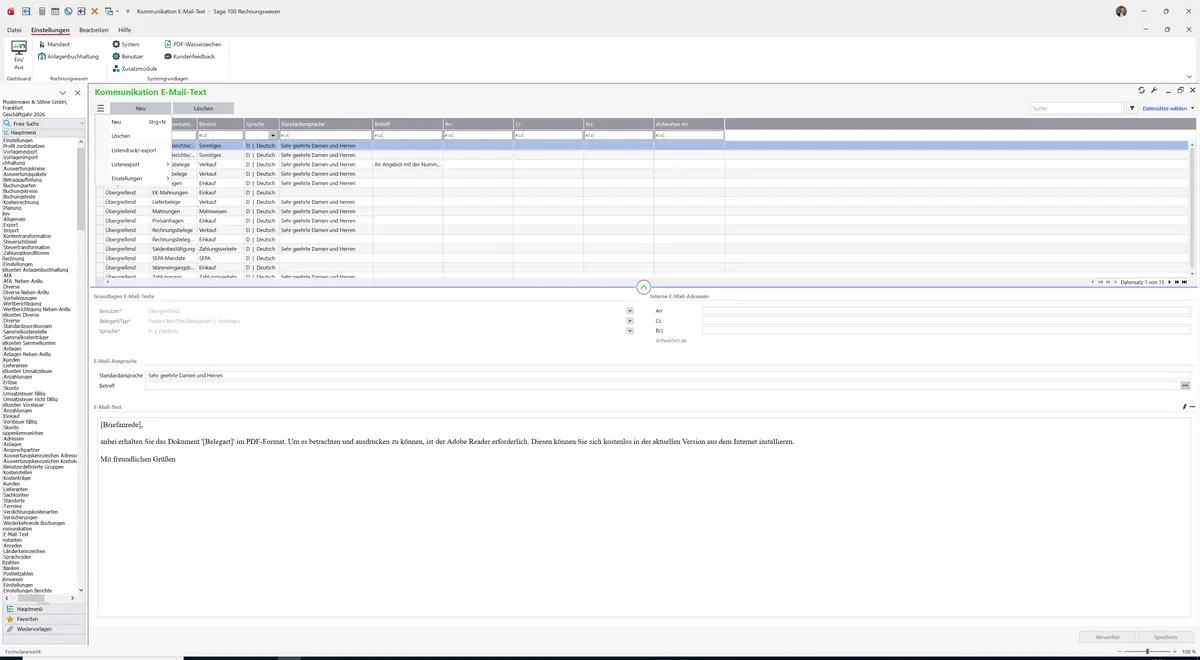Click the edit pencil icon for E-Mail-Text
The height and width of the screenshot is (660, 1200).
tap(1184, 407)
